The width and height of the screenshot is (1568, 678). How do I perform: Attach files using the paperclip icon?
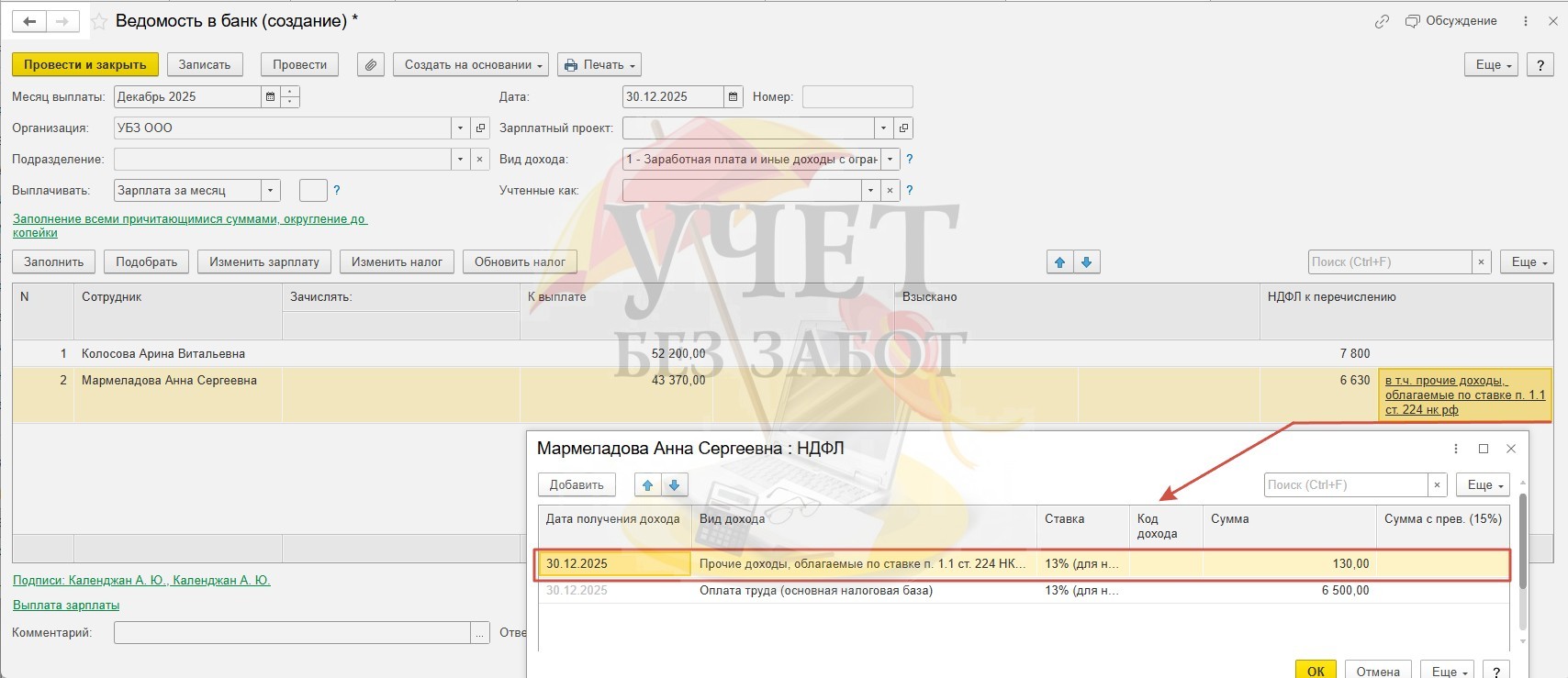coord(370,65)
